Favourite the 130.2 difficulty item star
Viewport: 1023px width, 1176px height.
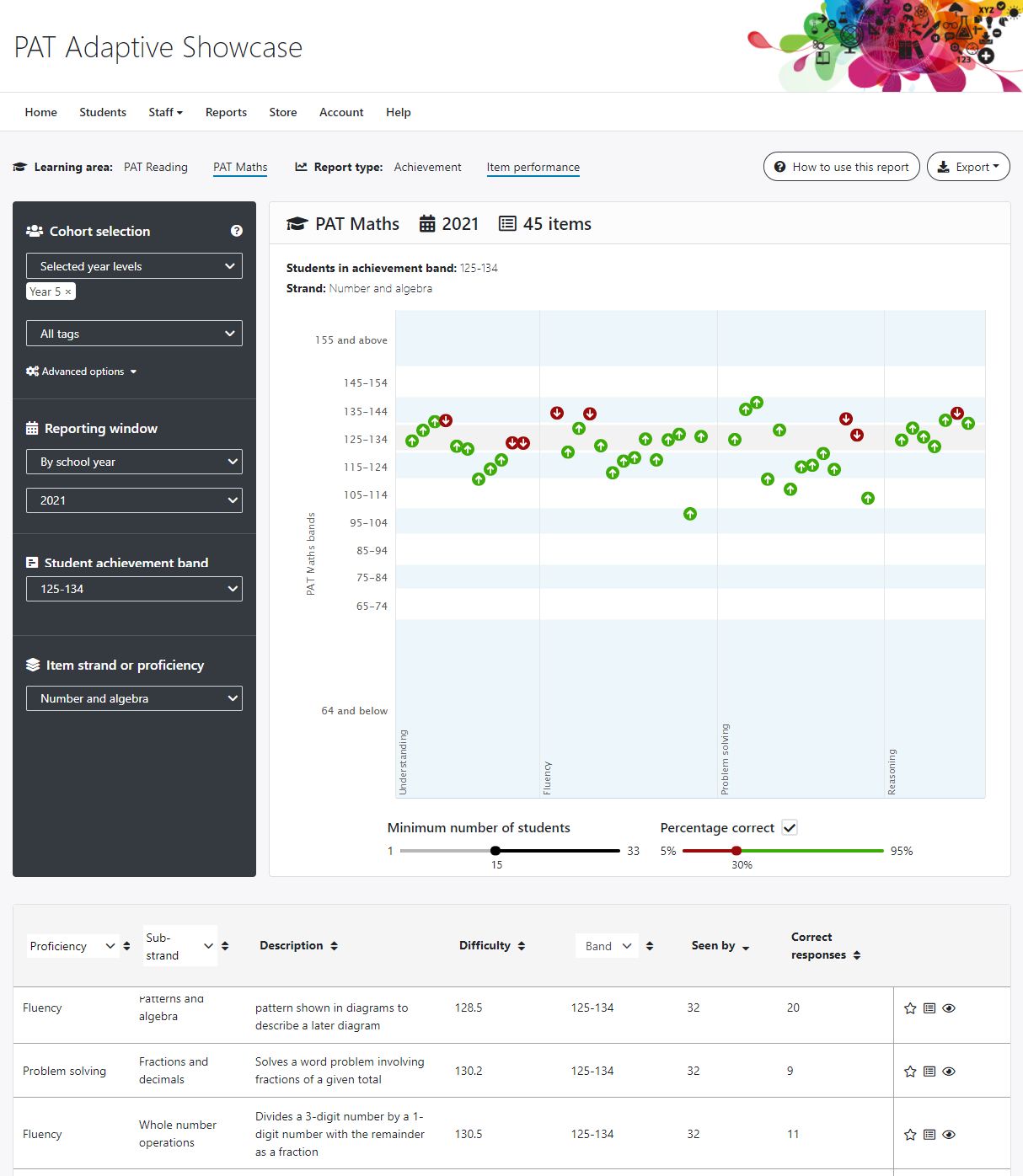[x=910, y=1072]
